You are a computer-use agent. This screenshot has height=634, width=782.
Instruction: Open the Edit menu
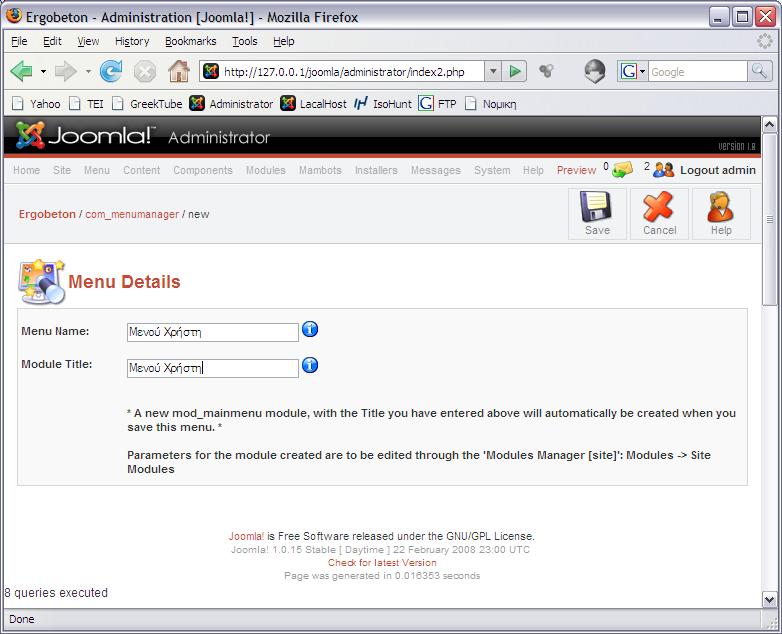52,41
